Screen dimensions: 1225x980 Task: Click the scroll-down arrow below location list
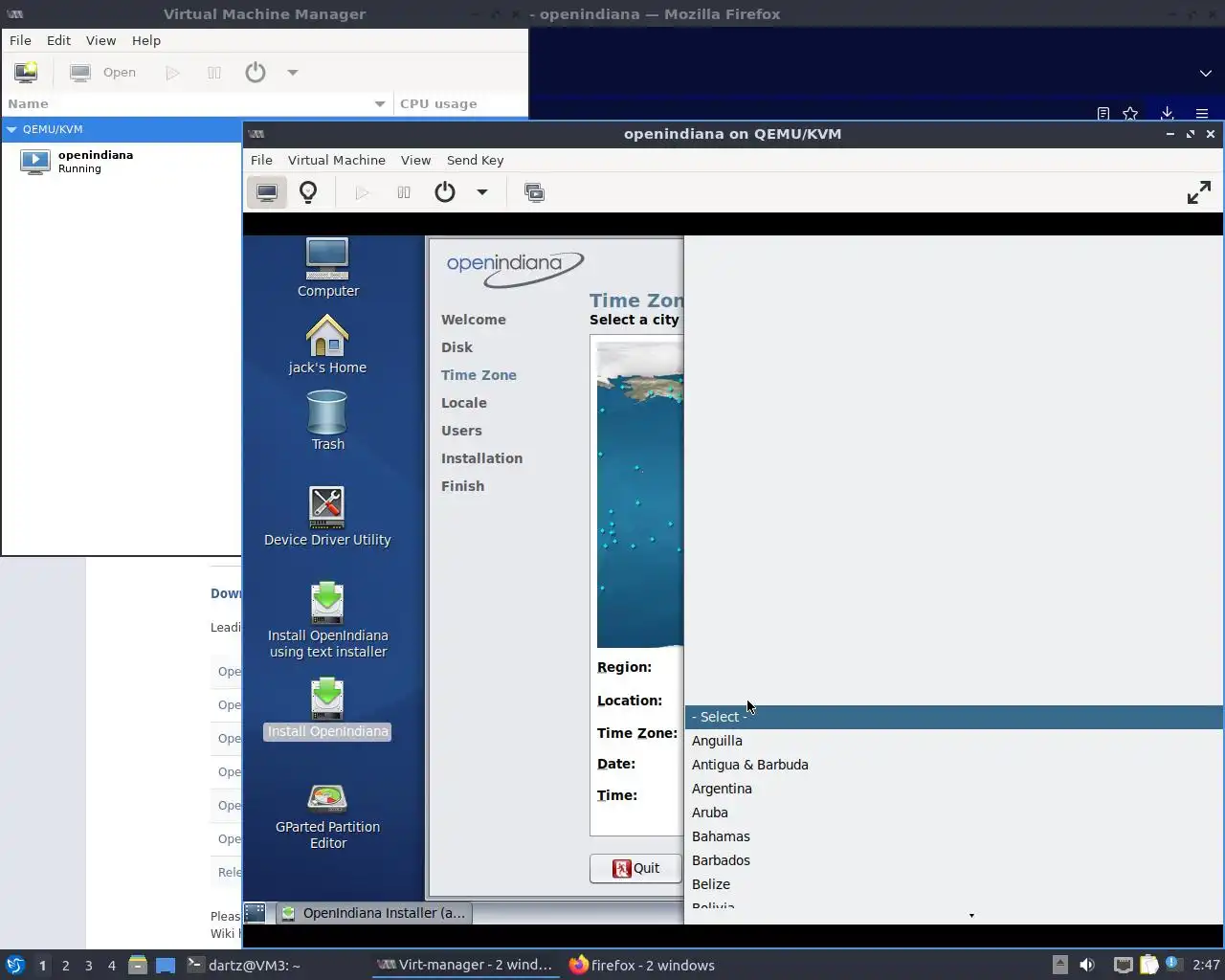click(971, 916)
